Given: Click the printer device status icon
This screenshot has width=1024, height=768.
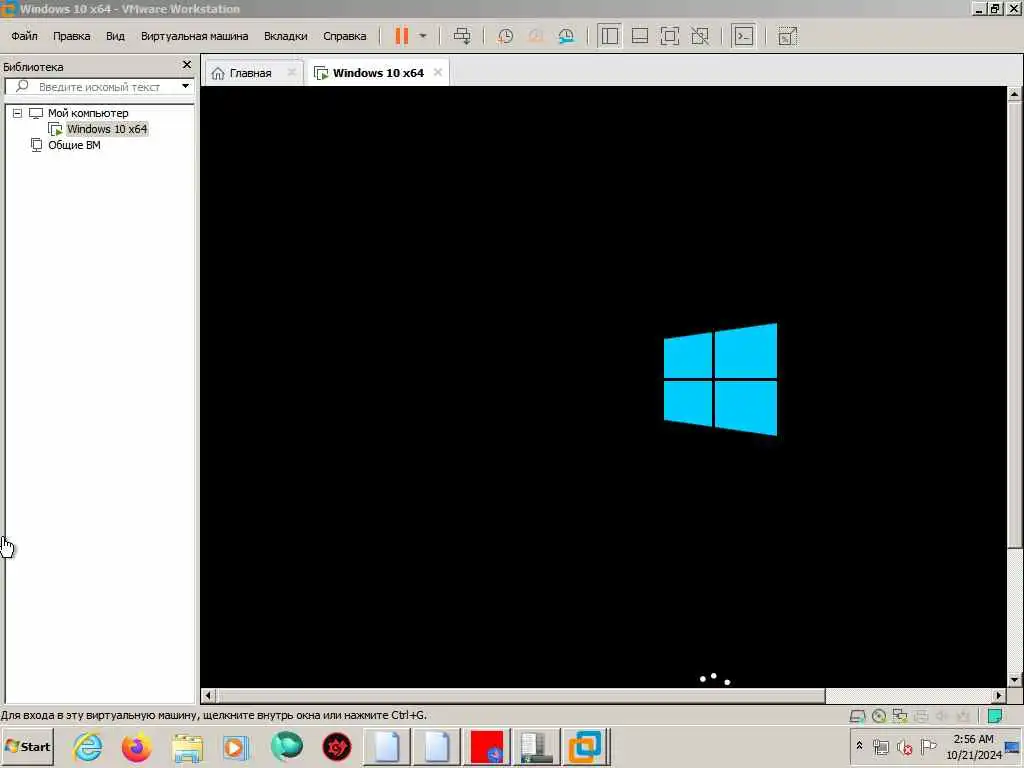Looking at the screenshot, I should click(x=921, y=716).
